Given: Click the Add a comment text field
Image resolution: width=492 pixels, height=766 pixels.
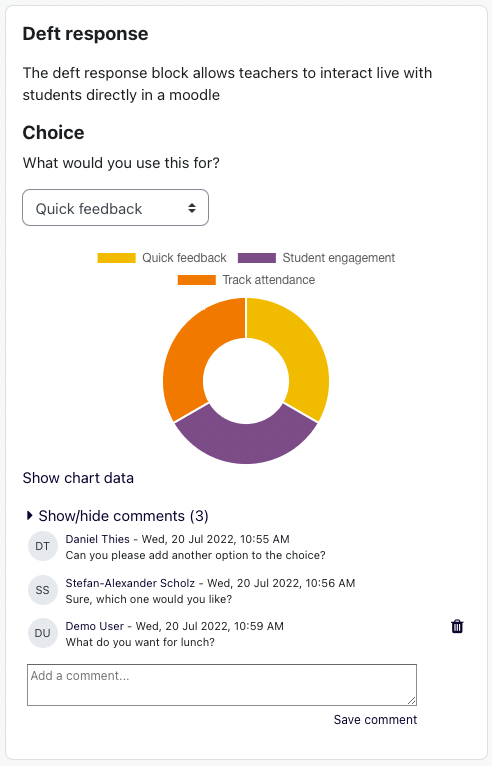Looking at the screenshot, I should click(x=222, y=685).
